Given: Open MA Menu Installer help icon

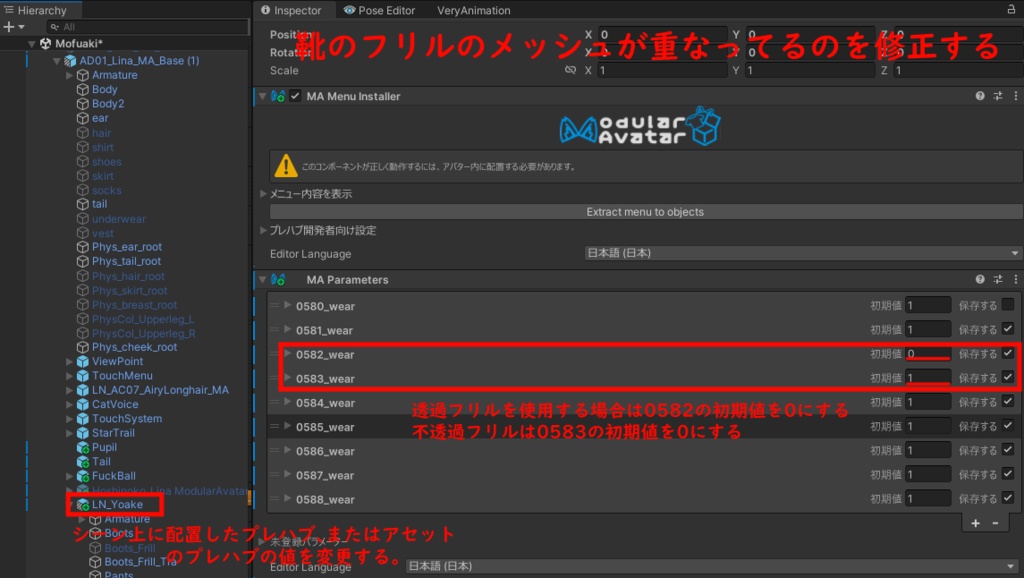Looking at the screenshot, I should tap(980, 96).
